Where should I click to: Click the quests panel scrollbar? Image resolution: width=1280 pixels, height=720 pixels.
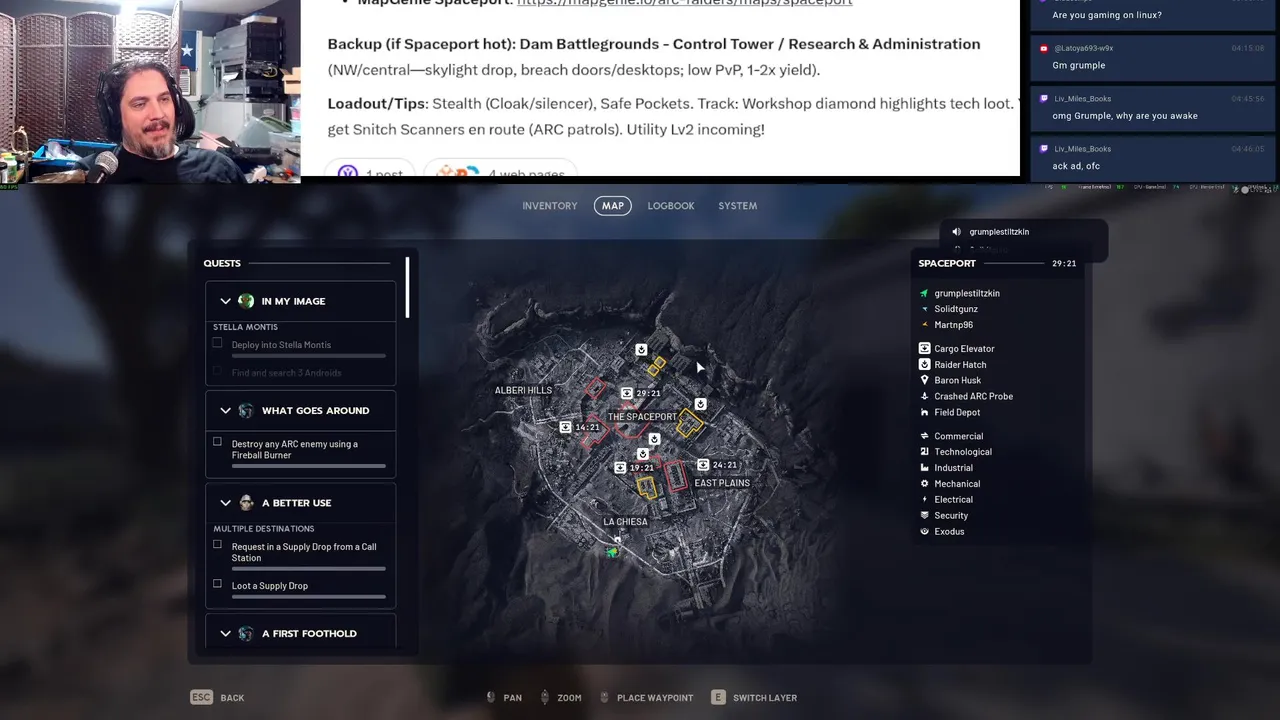point(407,288)
